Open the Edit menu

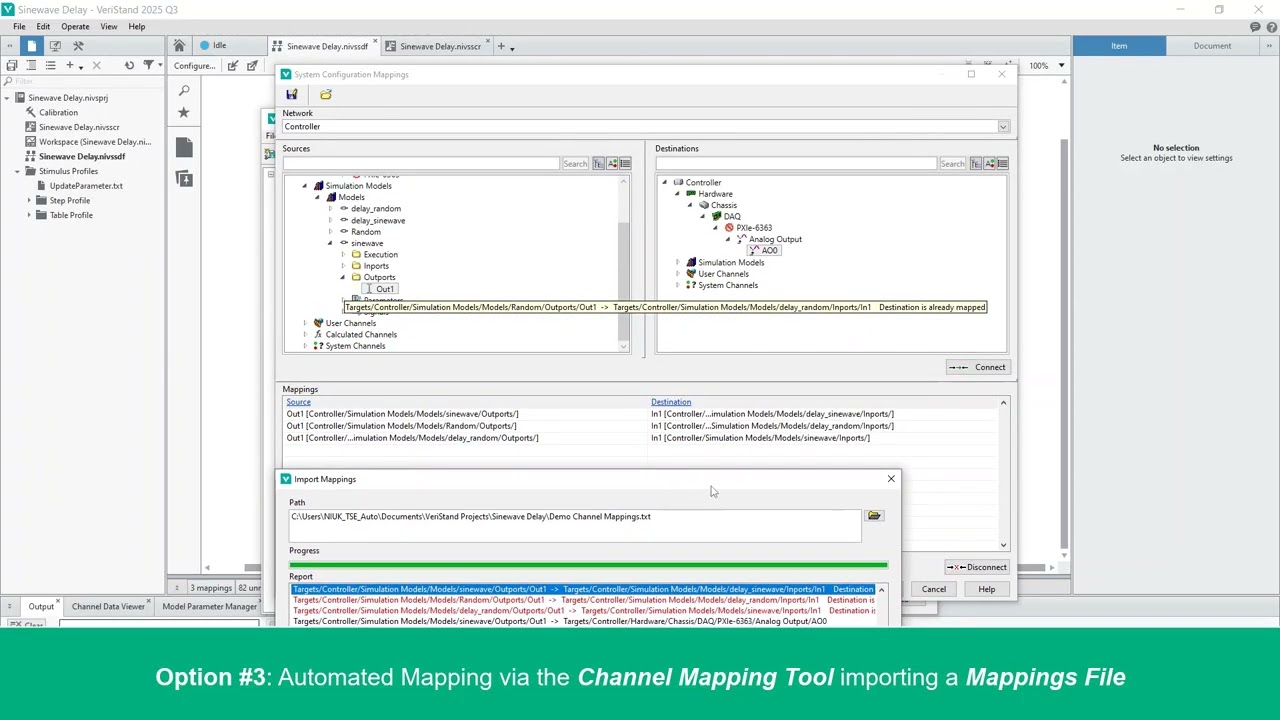coord(43,27)
